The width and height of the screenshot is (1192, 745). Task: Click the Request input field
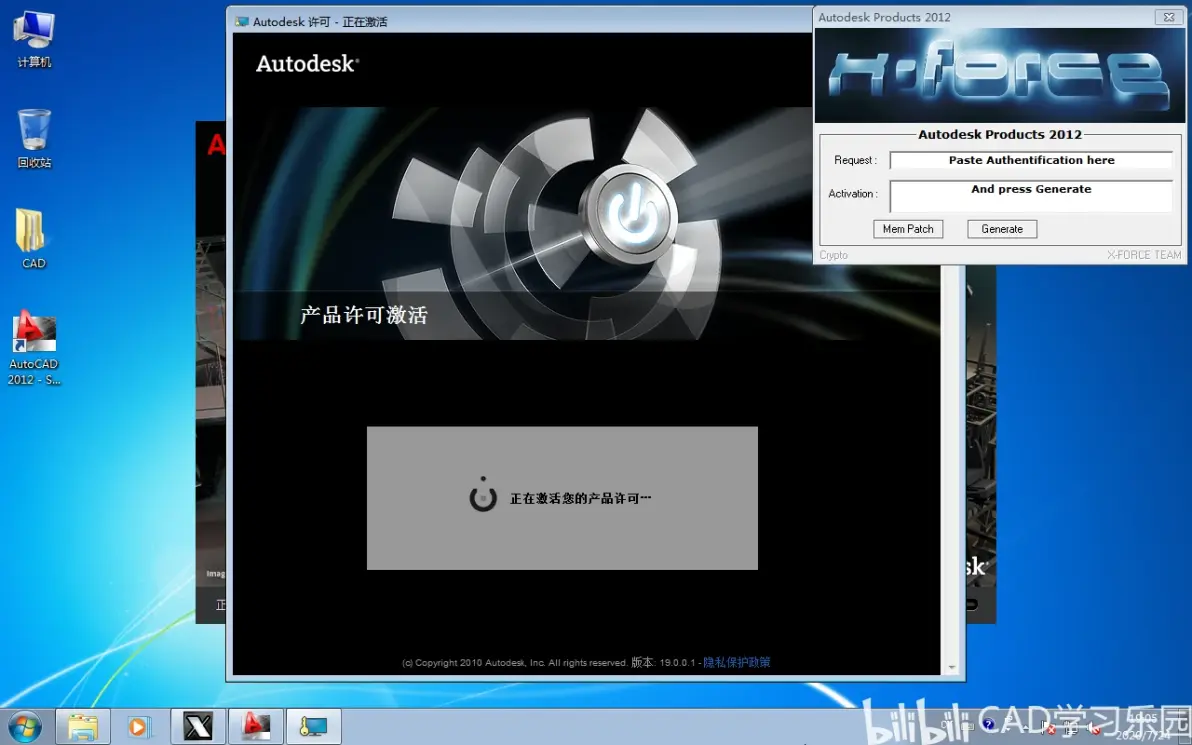click(x=1031, y=160)
